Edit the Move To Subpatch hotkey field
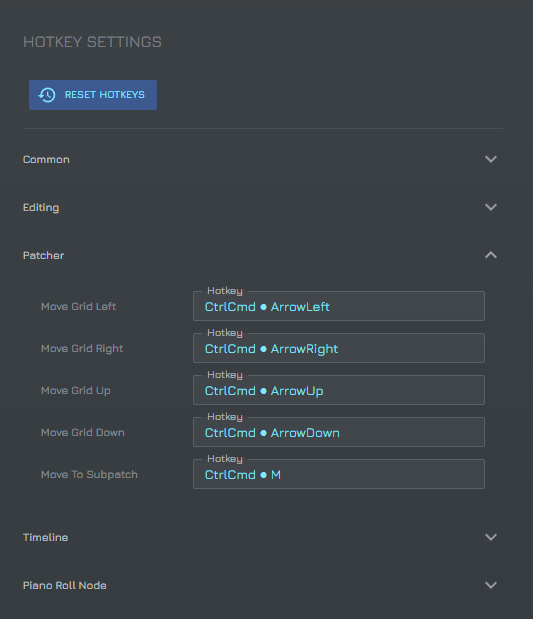The height and width of the screenshot is (619, 533). 339,474
